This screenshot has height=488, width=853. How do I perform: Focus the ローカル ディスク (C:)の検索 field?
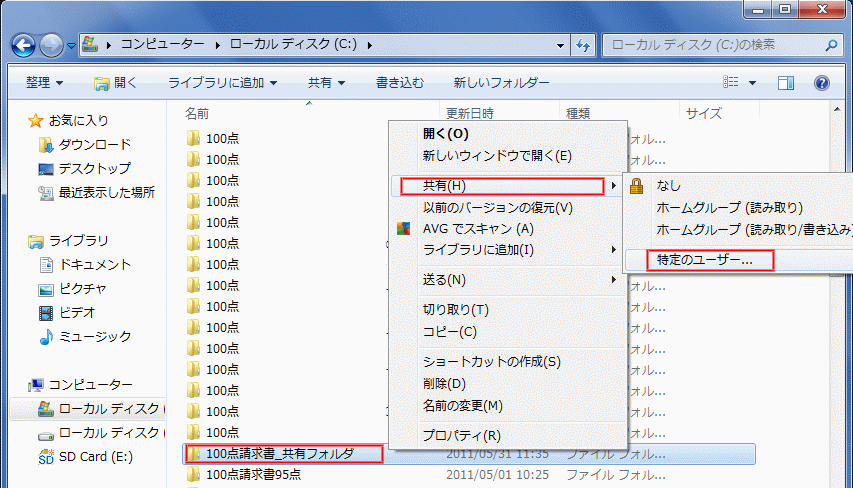[x=722, y=45]
